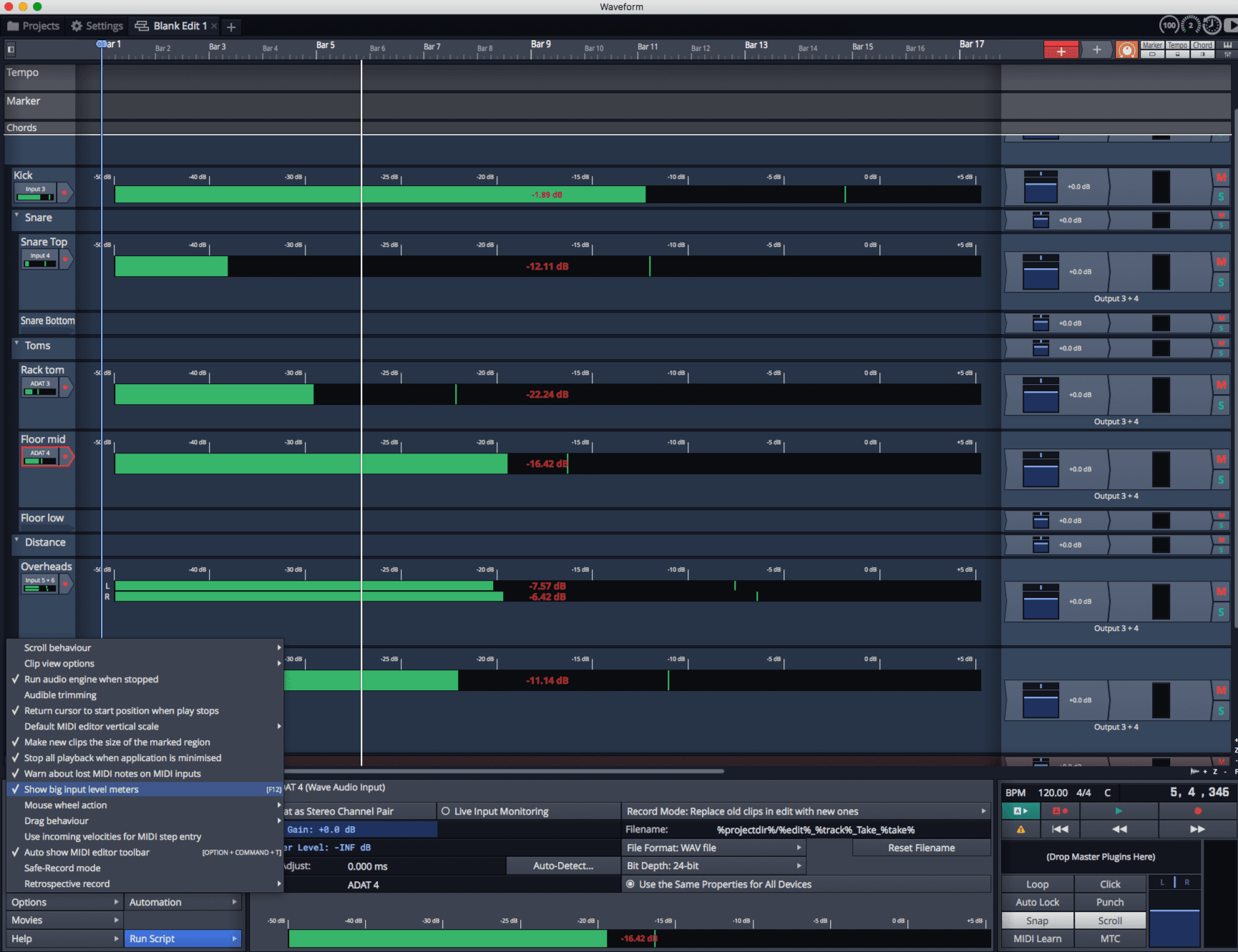The image size is (1238, 952).
Task: Click the fast-forward transport icon
Action: pyautogui.click(x=1197, y=829)
